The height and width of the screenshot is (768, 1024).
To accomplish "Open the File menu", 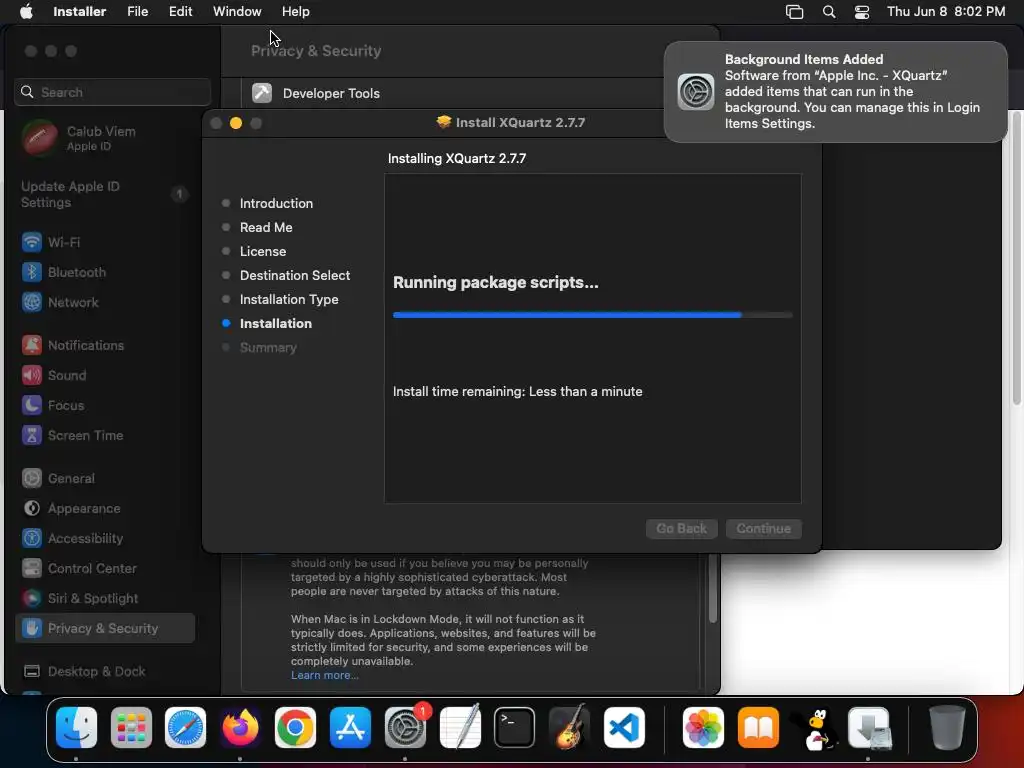I will [138, 11].
